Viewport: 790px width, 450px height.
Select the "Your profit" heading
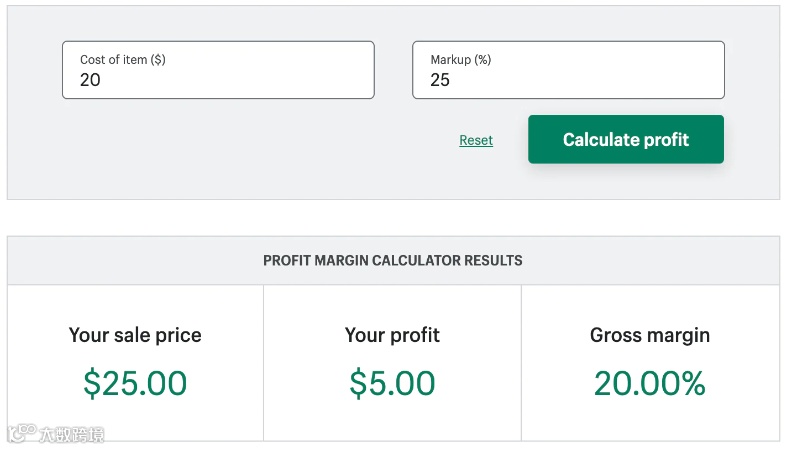[392, 335]
